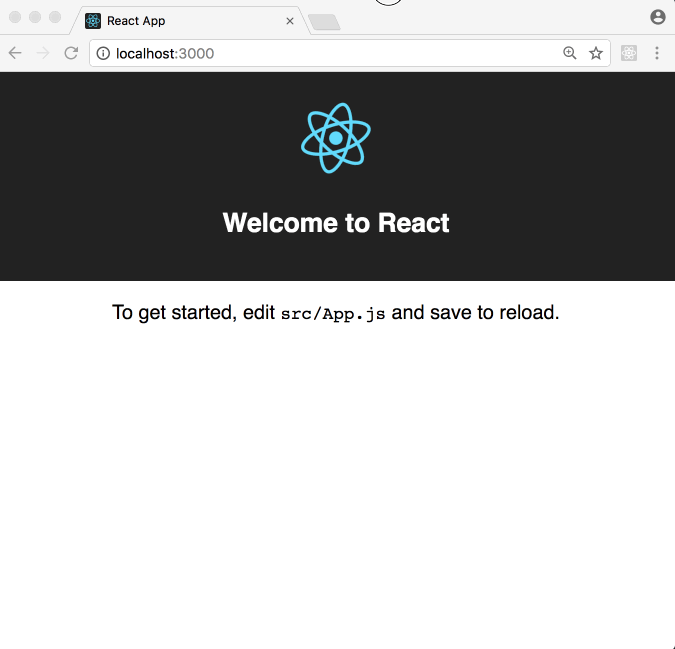The height and width of the screenshot is (649, 675).
Task: Click the spinning React logo
Action: coord(336,138)
